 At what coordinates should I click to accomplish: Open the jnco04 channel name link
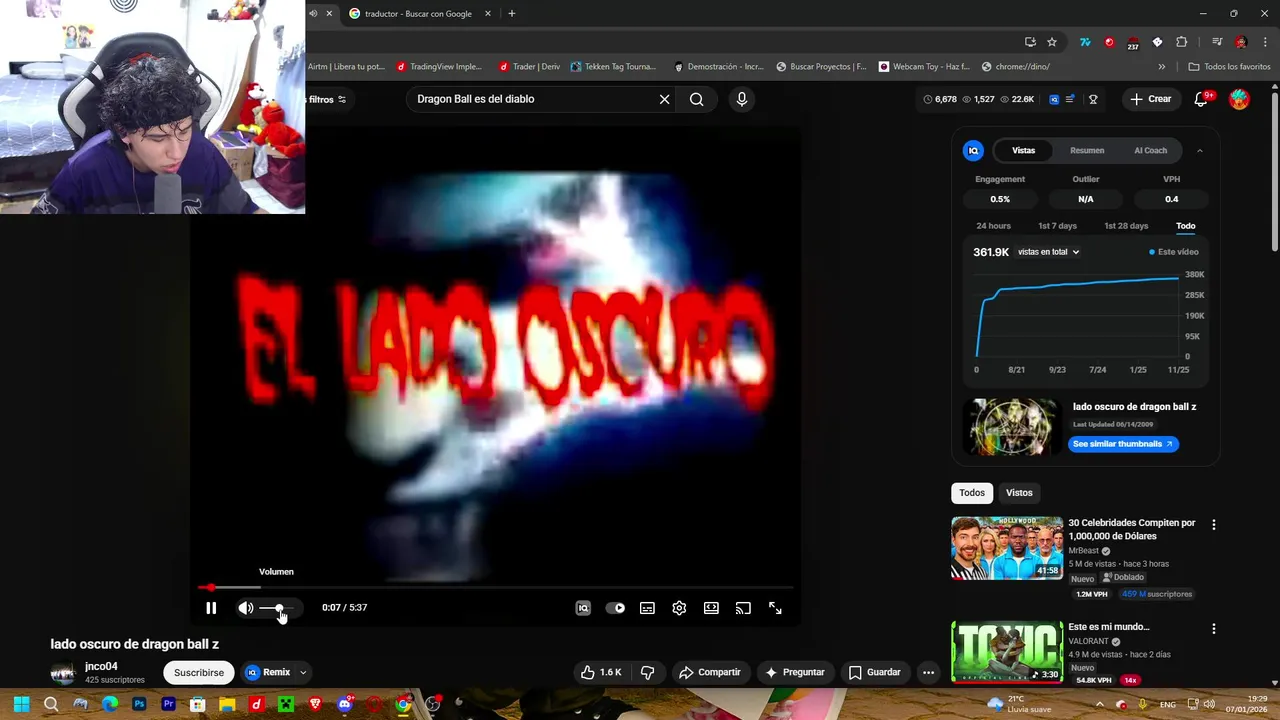pos(101,667)
